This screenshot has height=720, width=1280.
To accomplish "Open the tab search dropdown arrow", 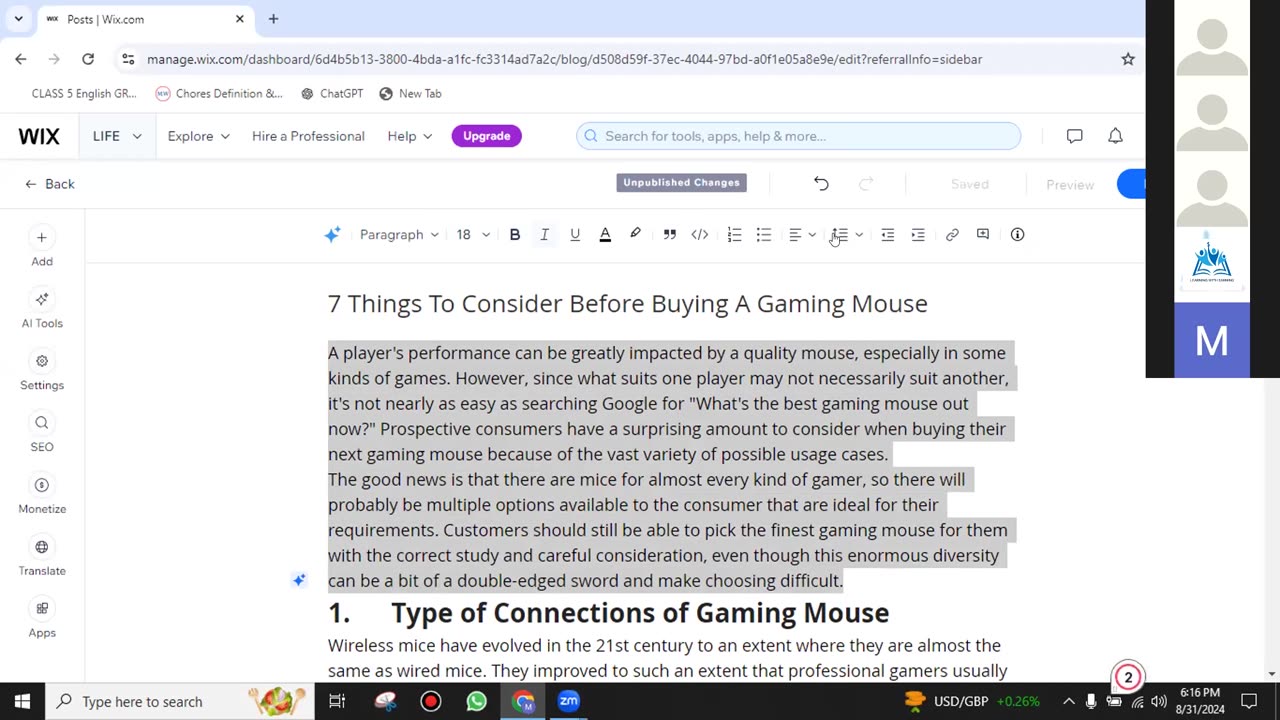I will coord(18,19).
